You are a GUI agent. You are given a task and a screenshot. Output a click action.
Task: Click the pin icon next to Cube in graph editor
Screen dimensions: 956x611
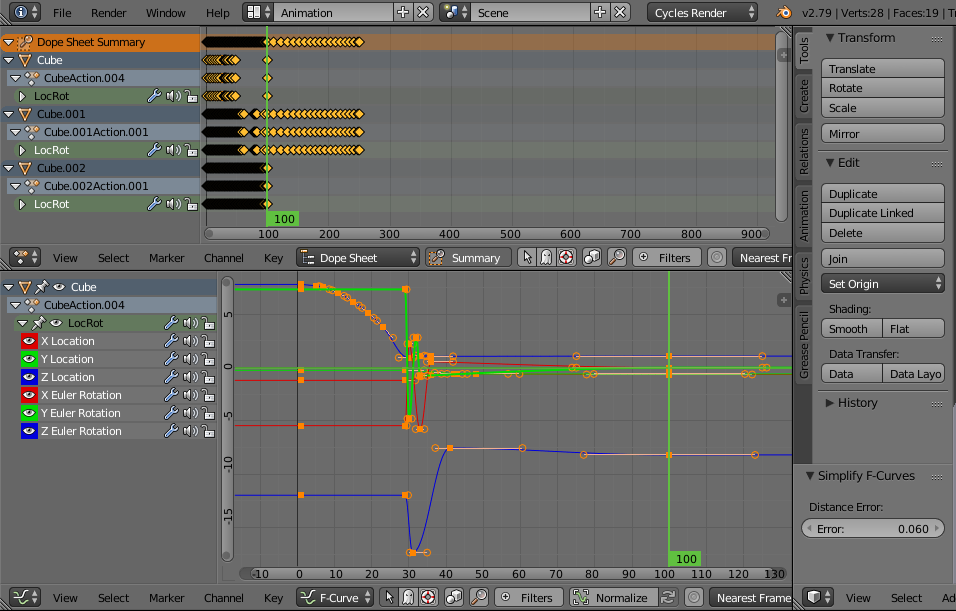click(x=41, y=287)
